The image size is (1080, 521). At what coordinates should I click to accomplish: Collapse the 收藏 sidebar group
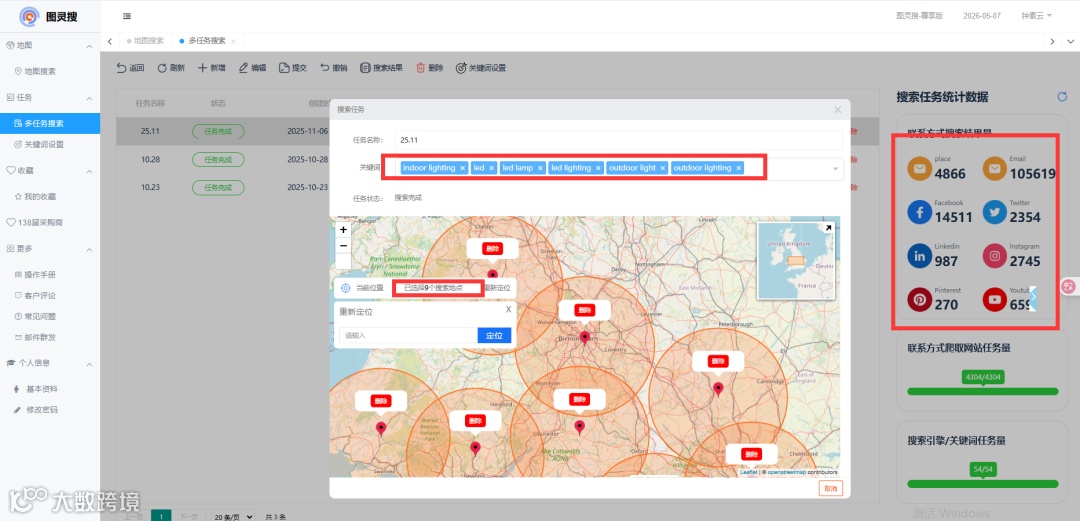89,170
